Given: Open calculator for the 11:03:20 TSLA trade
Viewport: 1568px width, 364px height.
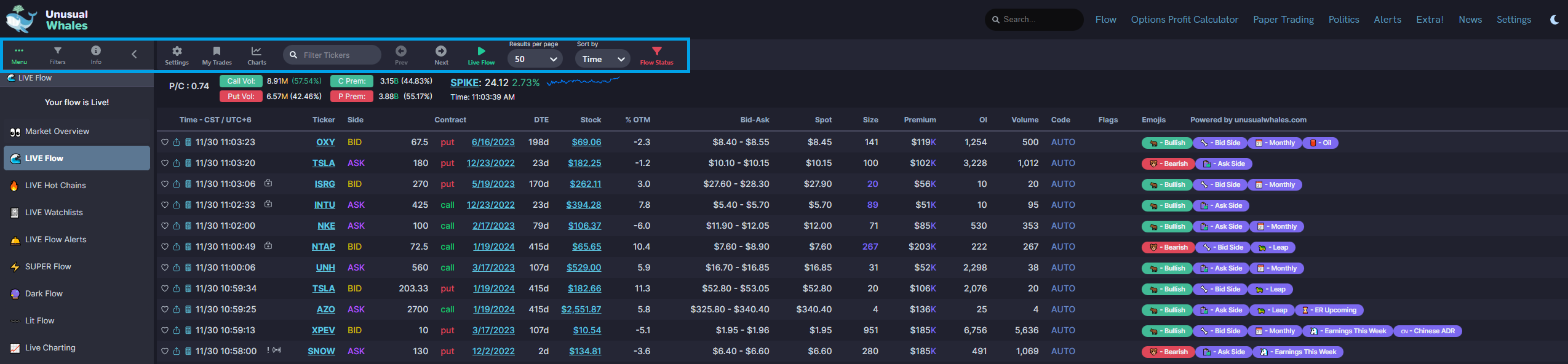Looking at the screenshot, I should point(188,163).
